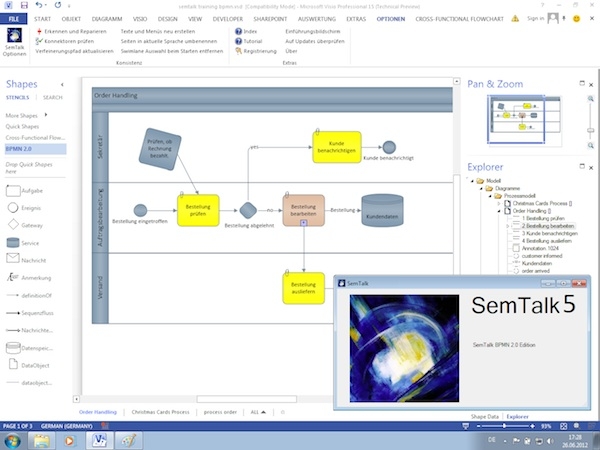Select the Ereignis circle shape
The image size is (600, 450).
[x=24, y=208]
